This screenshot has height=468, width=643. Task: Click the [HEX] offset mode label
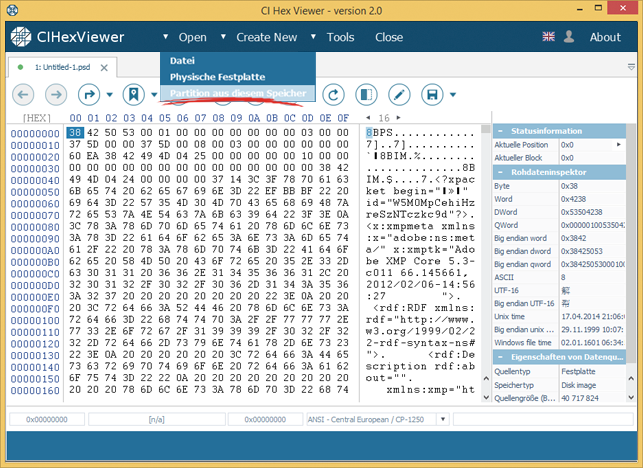pyautogui.click(x=36, y=118)
